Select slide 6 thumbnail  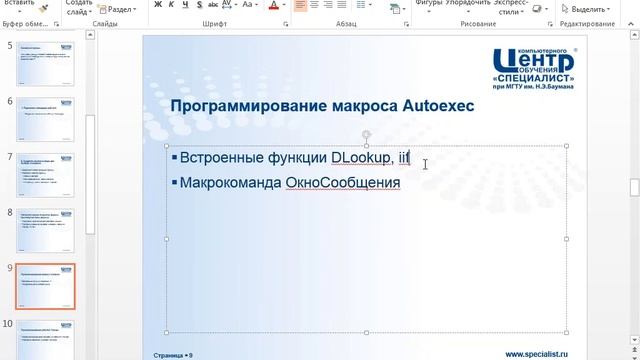point(45,120)
